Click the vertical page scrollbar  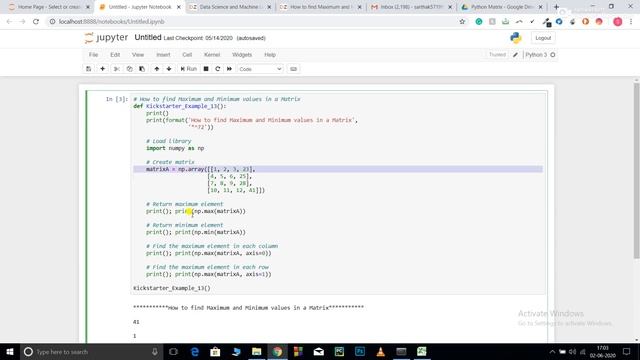click(636, 171)
